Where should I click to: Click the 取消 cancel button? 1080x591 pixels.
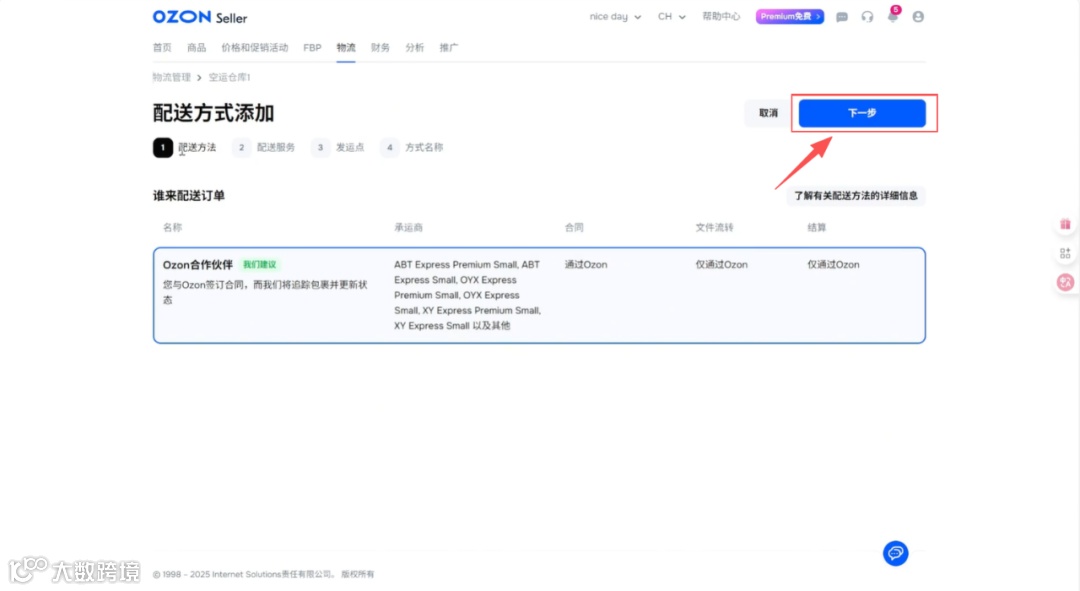[x=768, y=113]
